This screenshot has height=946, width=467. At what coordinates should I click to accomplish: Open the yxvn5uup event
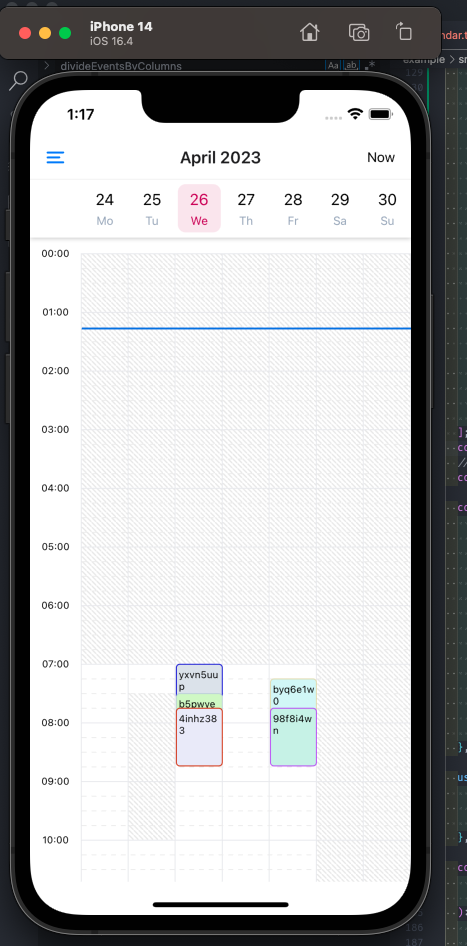(x=199, y=679)
